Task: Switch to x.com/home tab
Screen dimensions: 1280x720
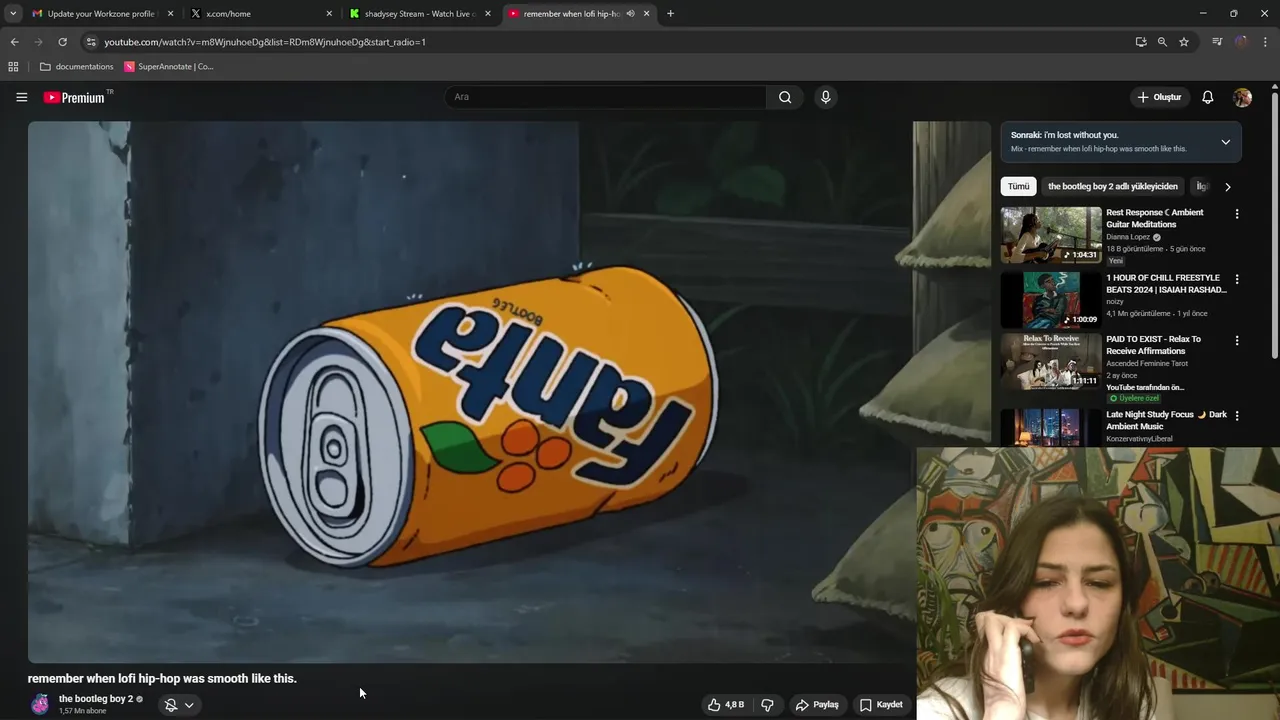Action: tap(262, 14)
